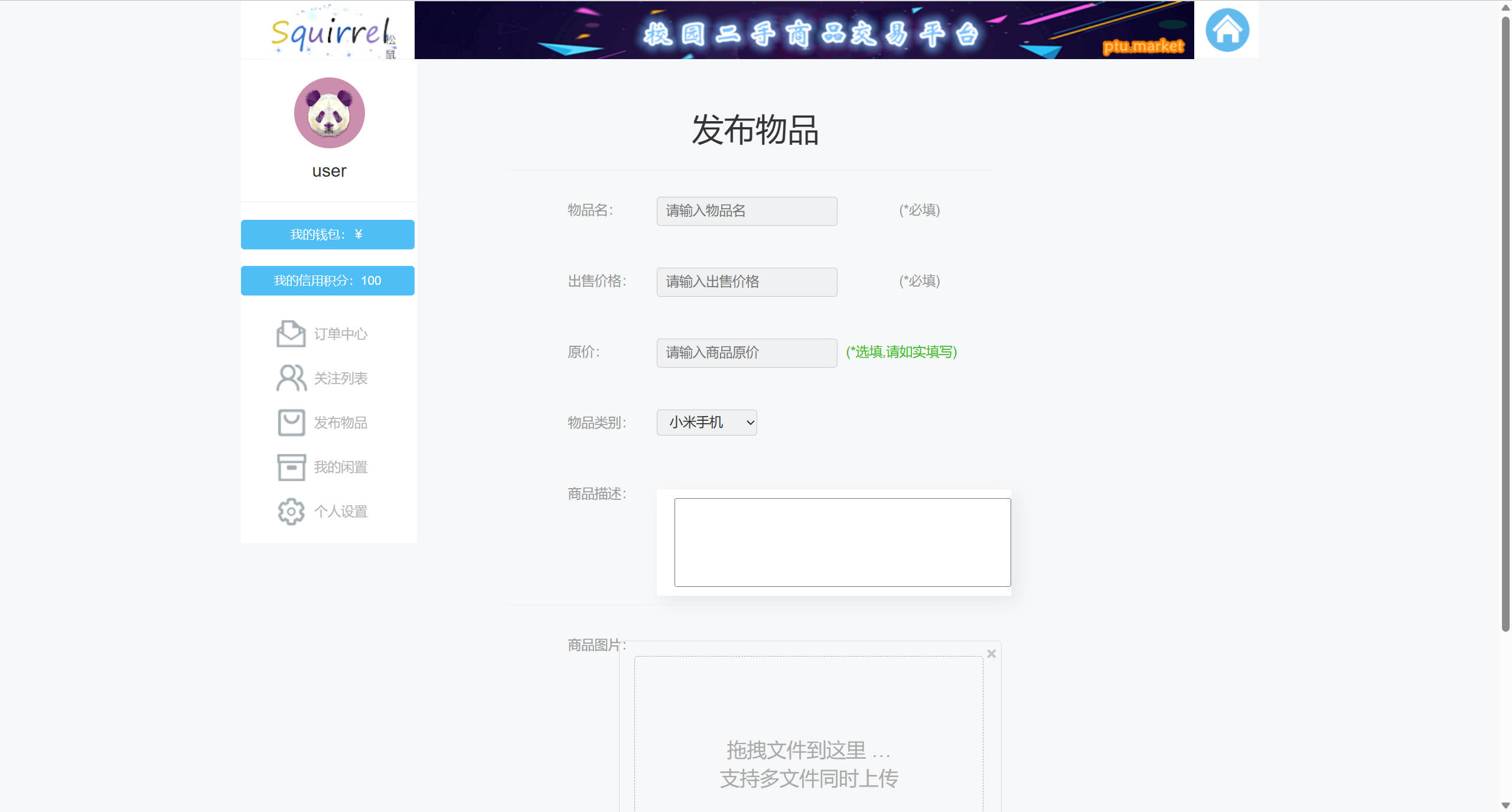Click the panda user avatar

click(x=328, y=113)
